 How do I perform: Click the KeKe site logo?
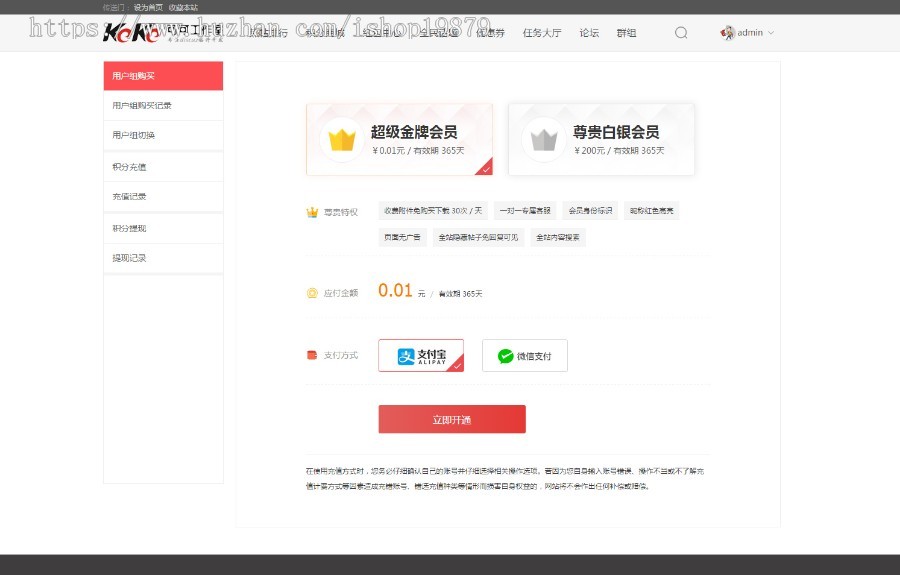(162, 32)
